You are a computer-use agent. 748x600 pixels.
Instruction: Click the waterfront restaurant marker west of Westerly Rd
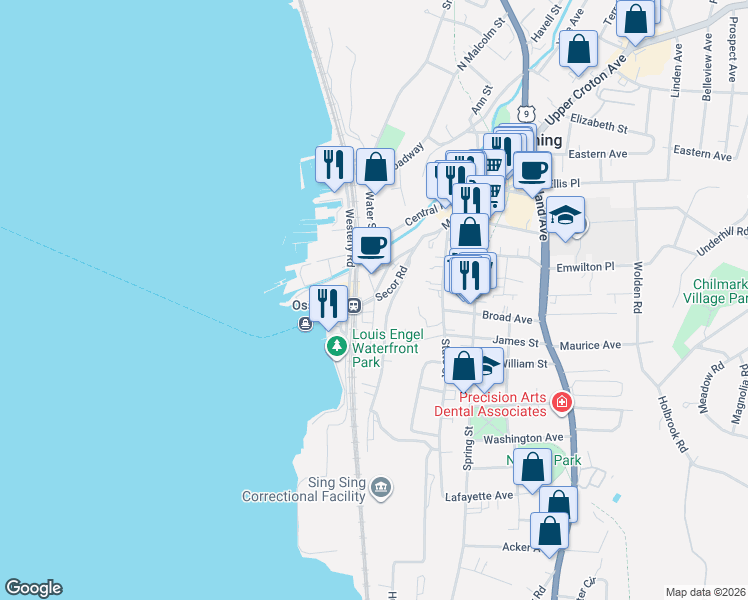[334, 165]
